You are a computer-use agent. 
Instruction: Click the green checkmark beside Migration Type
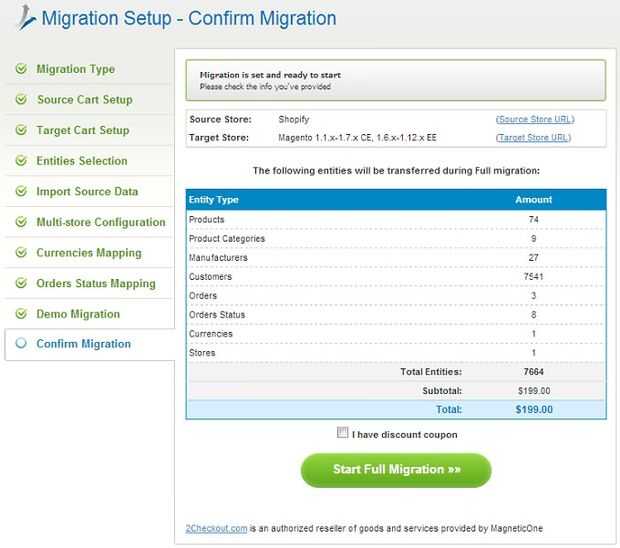(20, 69)
